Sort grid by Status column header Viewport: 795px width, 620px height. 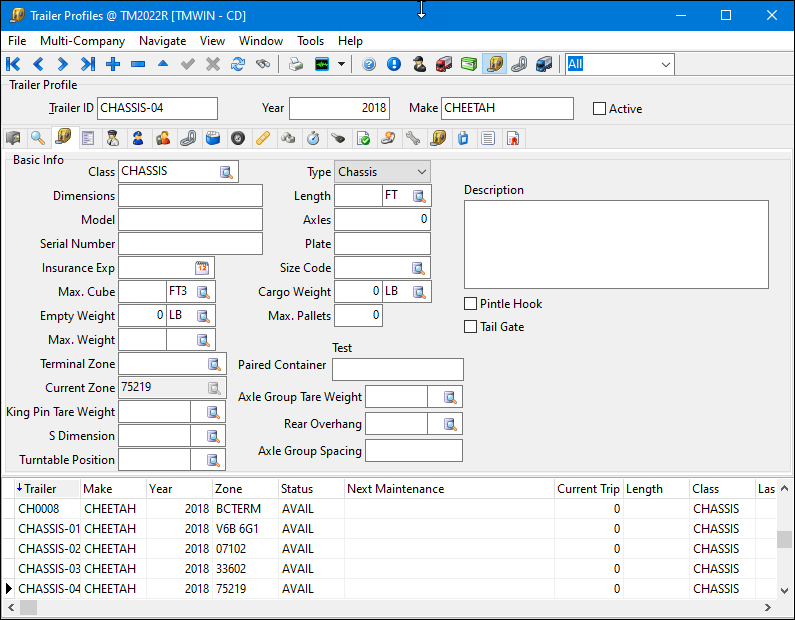297,489
